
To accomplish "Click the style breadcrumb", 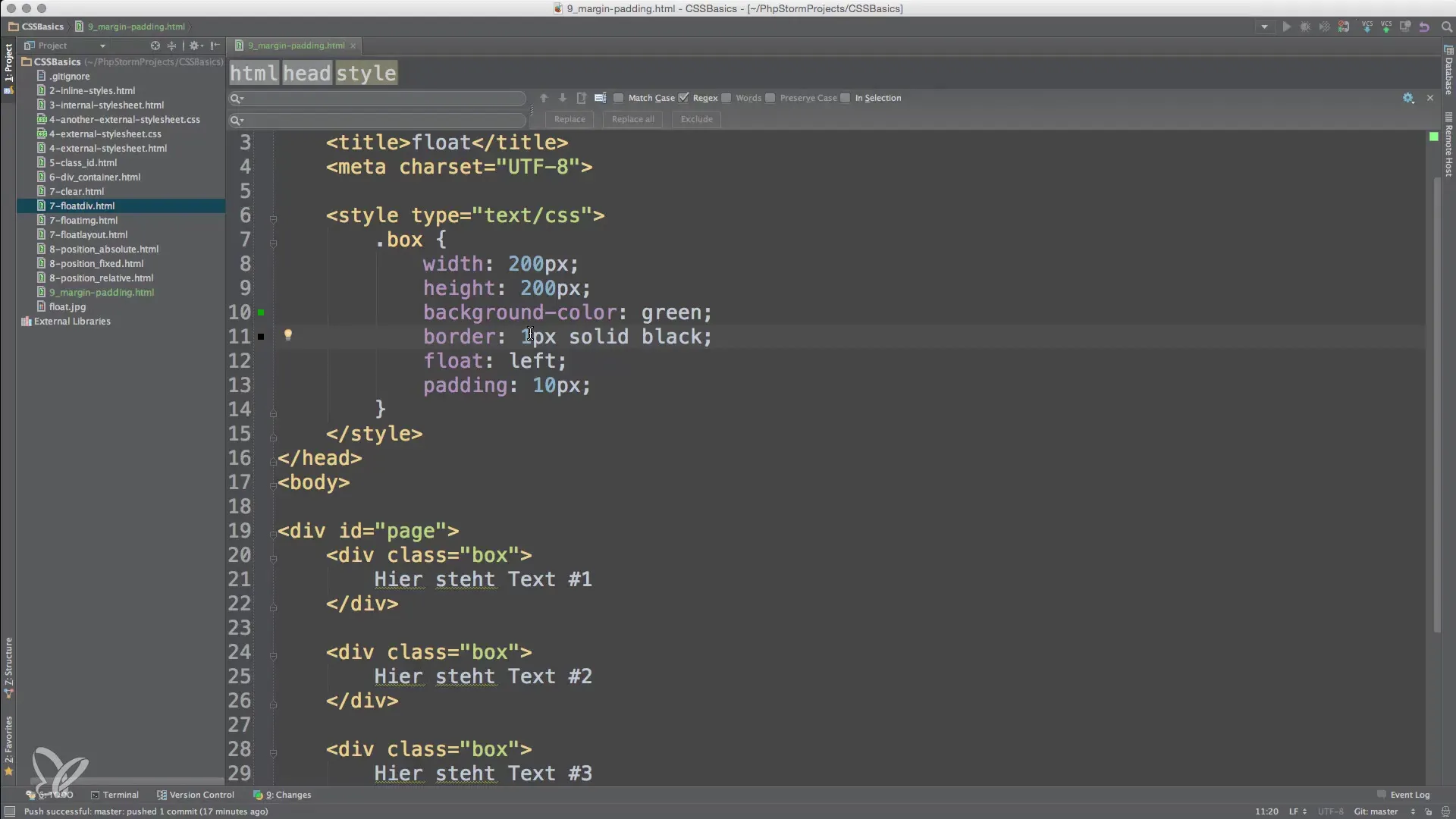I will pyautogui.click(x=366, y=73).
